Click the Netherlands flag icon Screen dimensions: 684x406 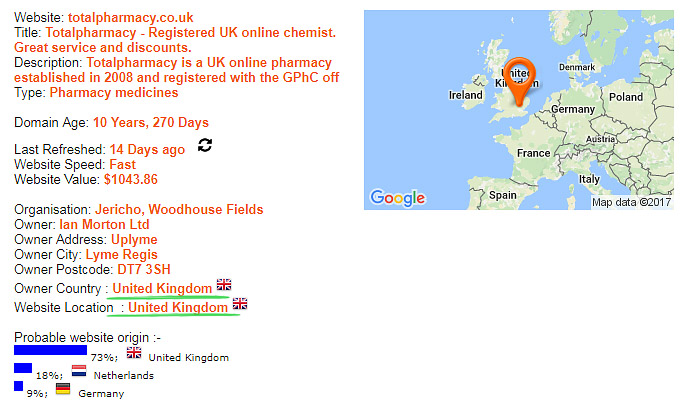tap(79, 371)
